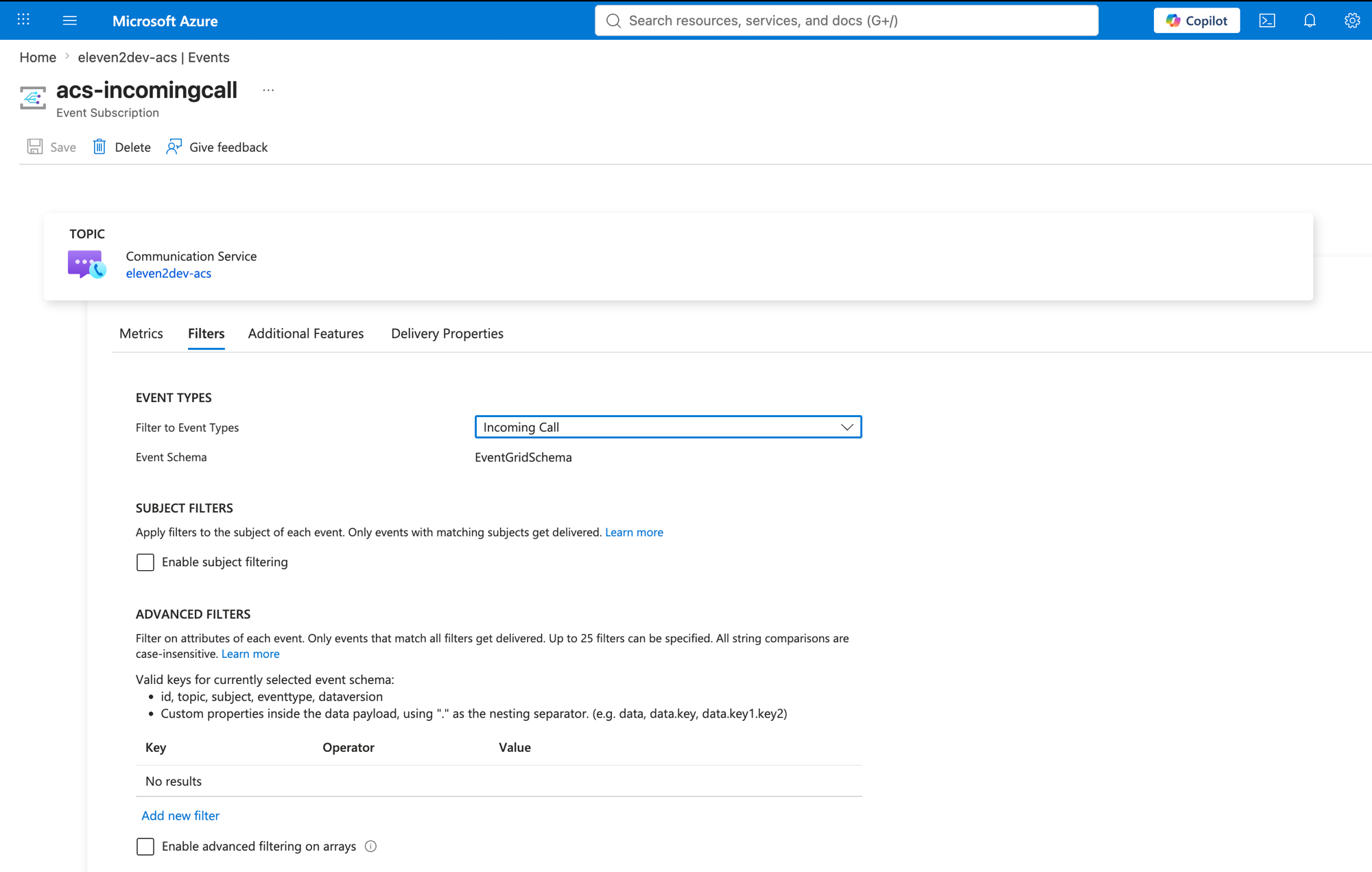Open the Filter to Event Types dropdown
The height and width of the screenshot is (872, 1372).
[668, 427]
